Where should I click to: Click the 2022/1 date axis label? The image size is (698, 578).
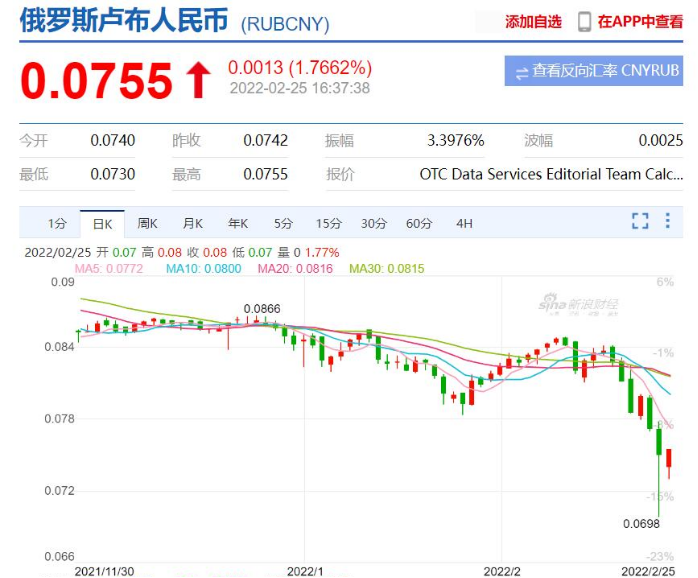(305, 571)
